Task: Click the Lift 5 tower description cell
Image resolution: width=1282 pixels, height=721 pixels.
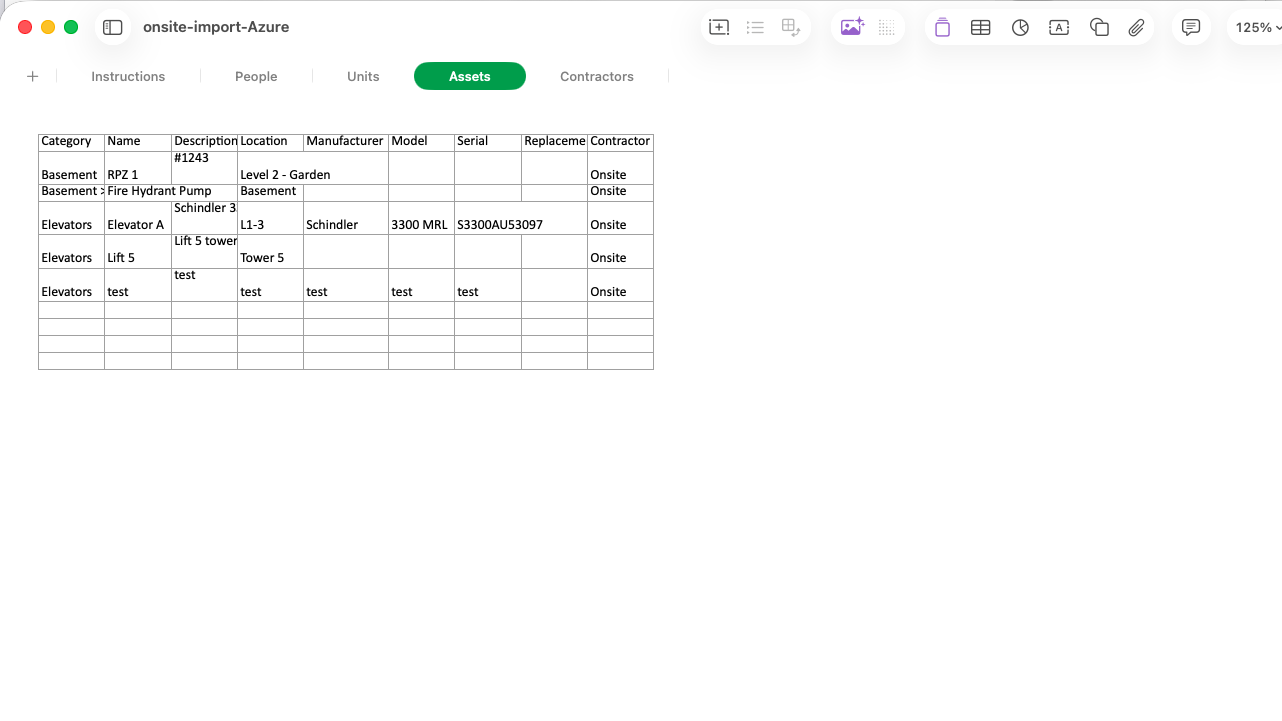Action: click(x=204, y=251)
